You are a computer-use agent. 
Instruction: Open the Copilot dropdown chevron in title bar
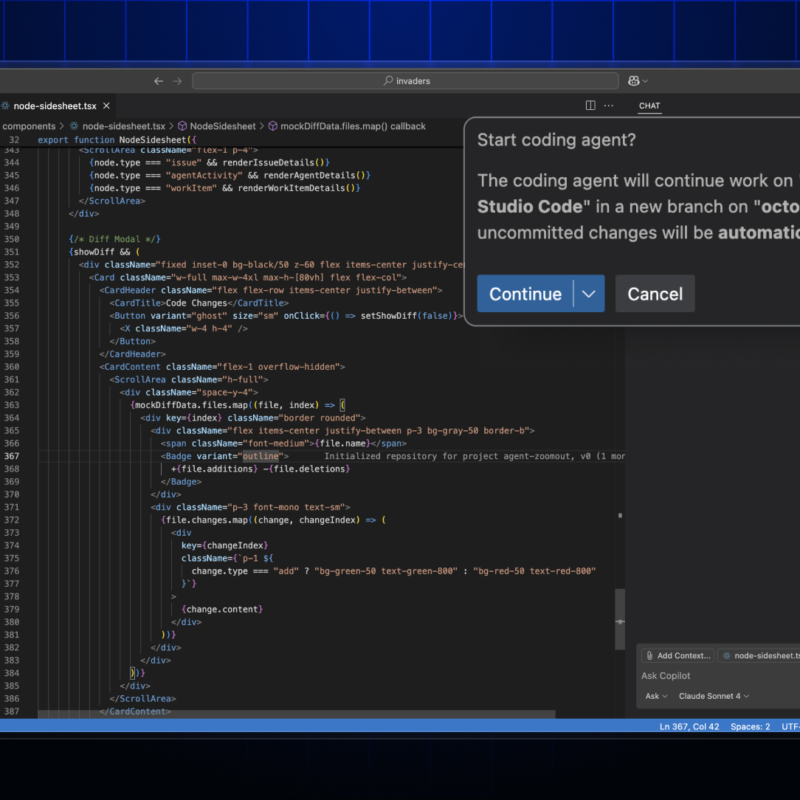(x=645, y=81)
